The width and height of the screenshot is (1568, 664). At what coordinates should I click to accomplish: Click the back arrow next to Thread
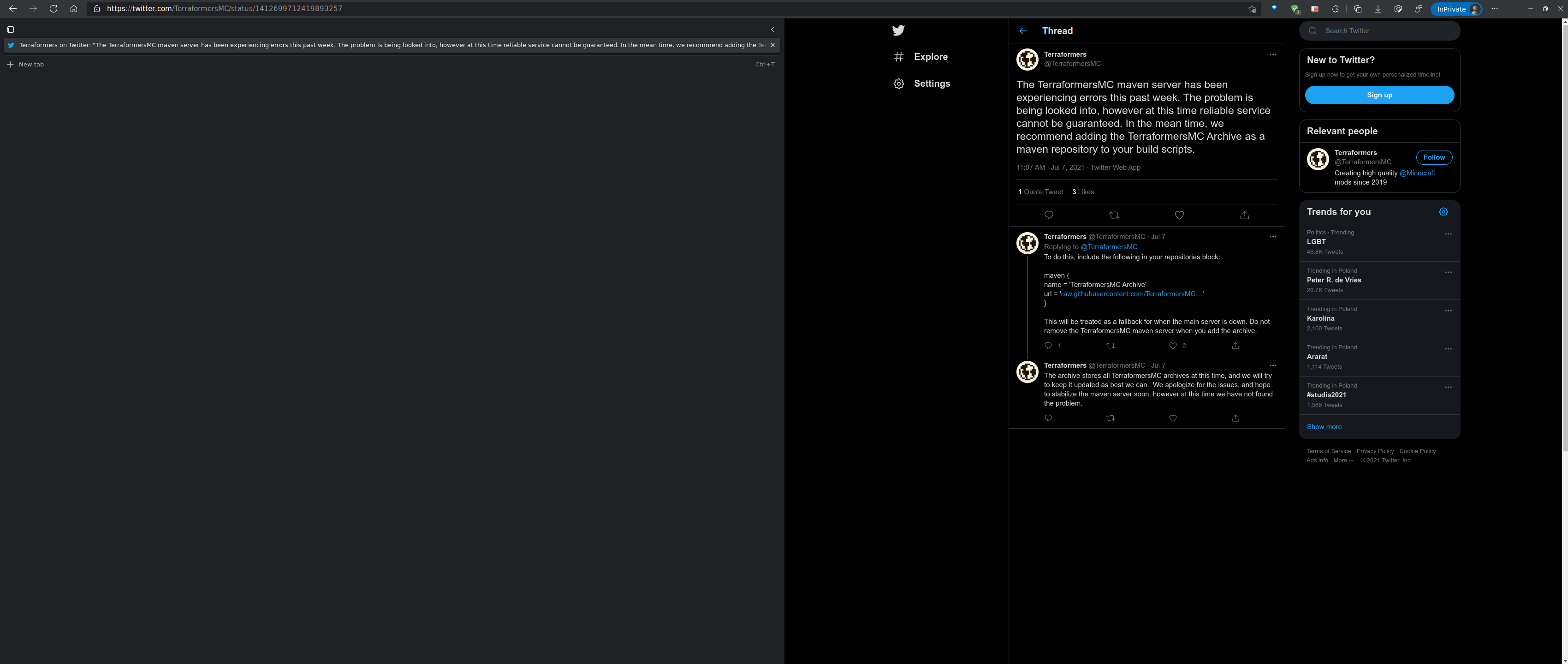pyautogui.click(x=1023, y=30)
